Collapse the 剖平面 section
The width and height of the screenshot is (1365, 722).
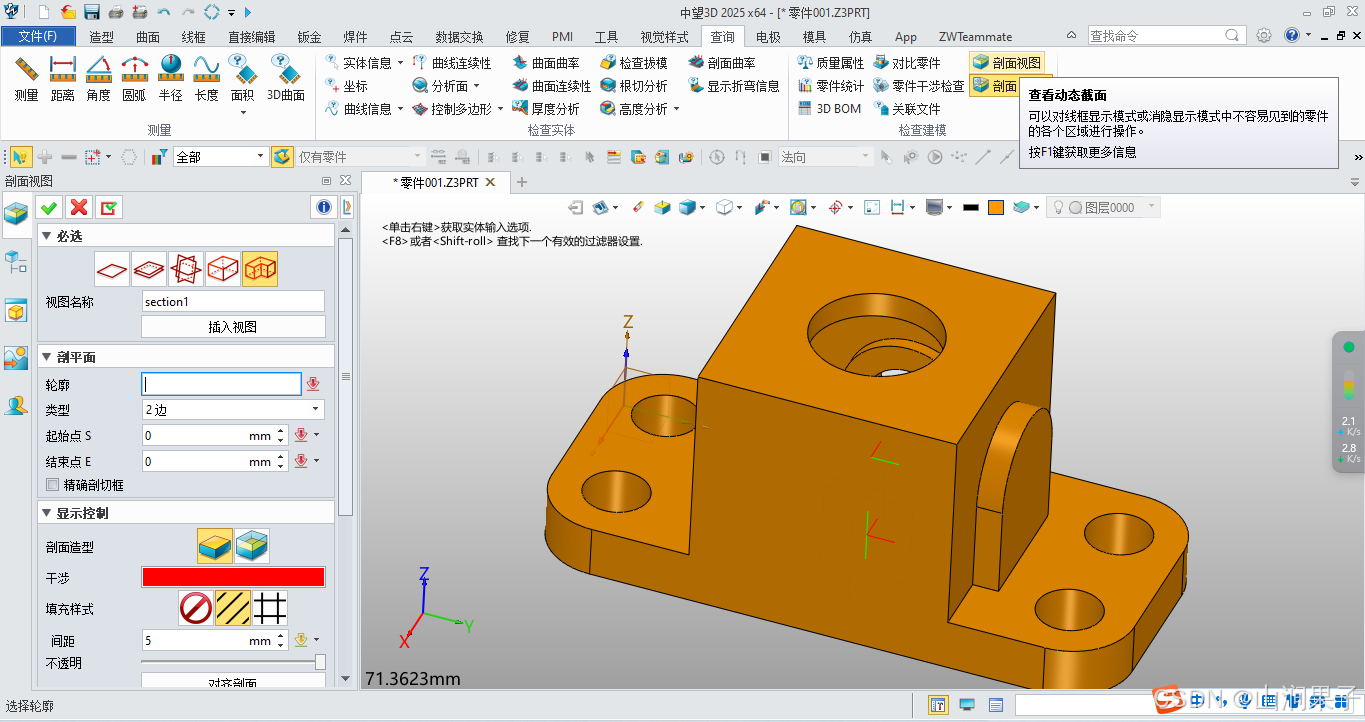point(46,357)
